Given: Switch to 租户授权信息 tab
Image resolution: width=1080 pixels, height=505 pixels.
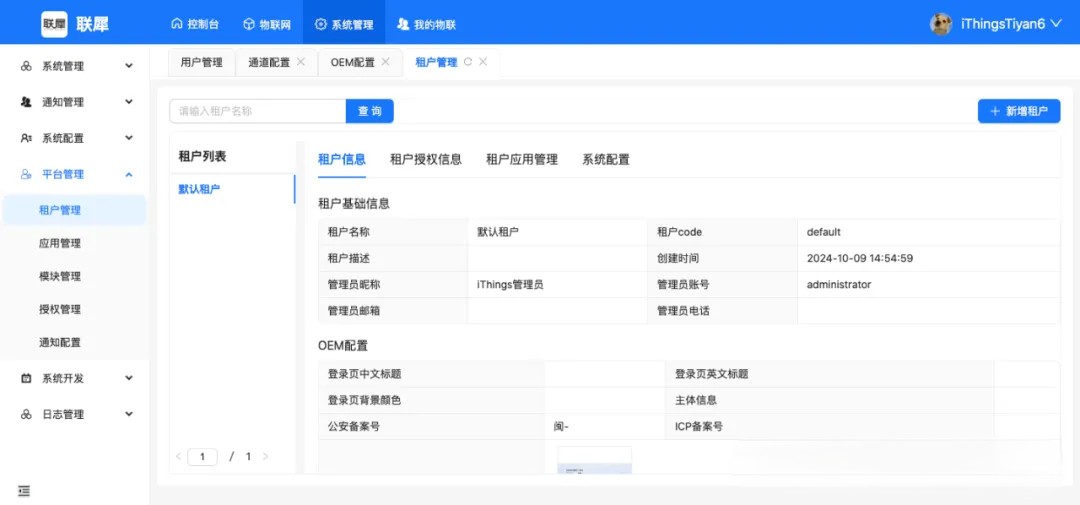Looking at the screenshot, I should 425,159.
